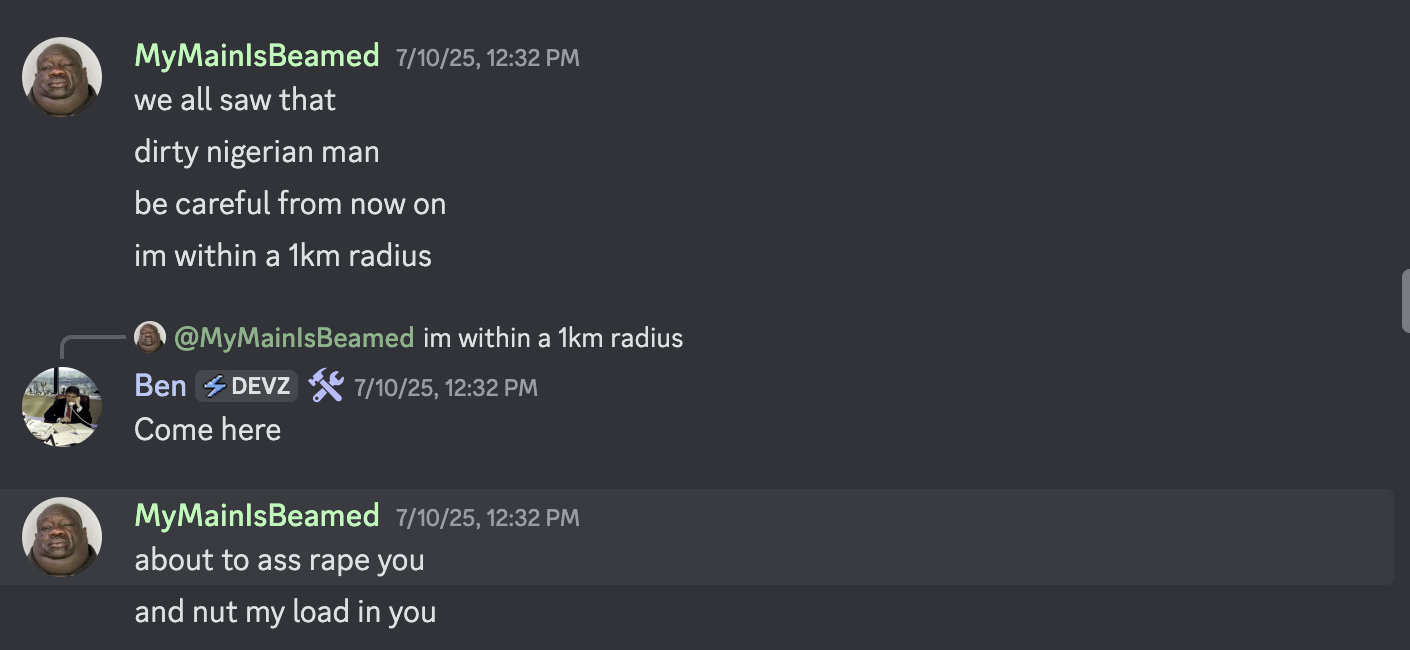Open MyMainIsBeamed avatar in the highlighted message
This screenshot has width=1410, height=650.
pos(62,537)
